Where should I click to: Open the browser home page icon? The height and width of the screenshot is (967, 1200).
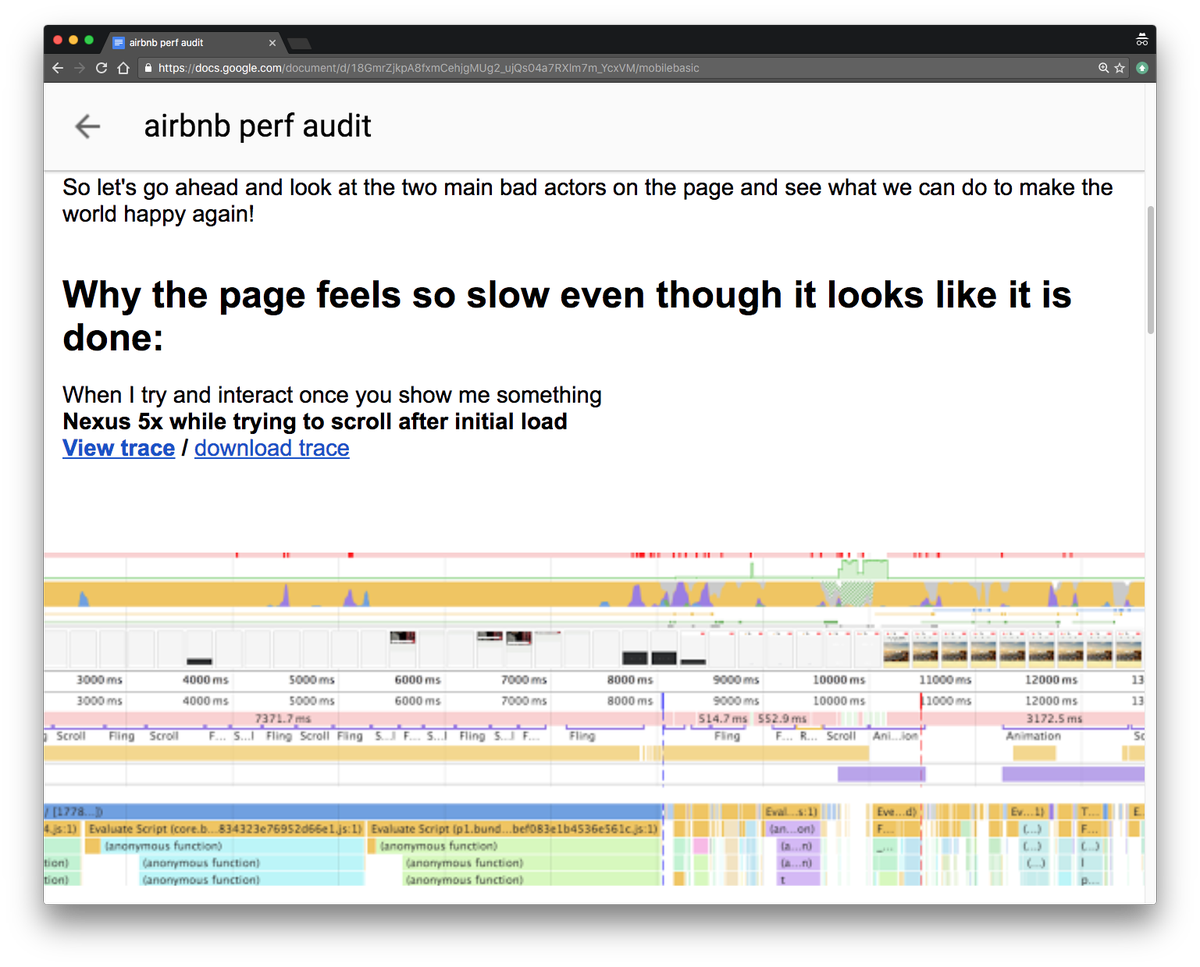point(123,68)
